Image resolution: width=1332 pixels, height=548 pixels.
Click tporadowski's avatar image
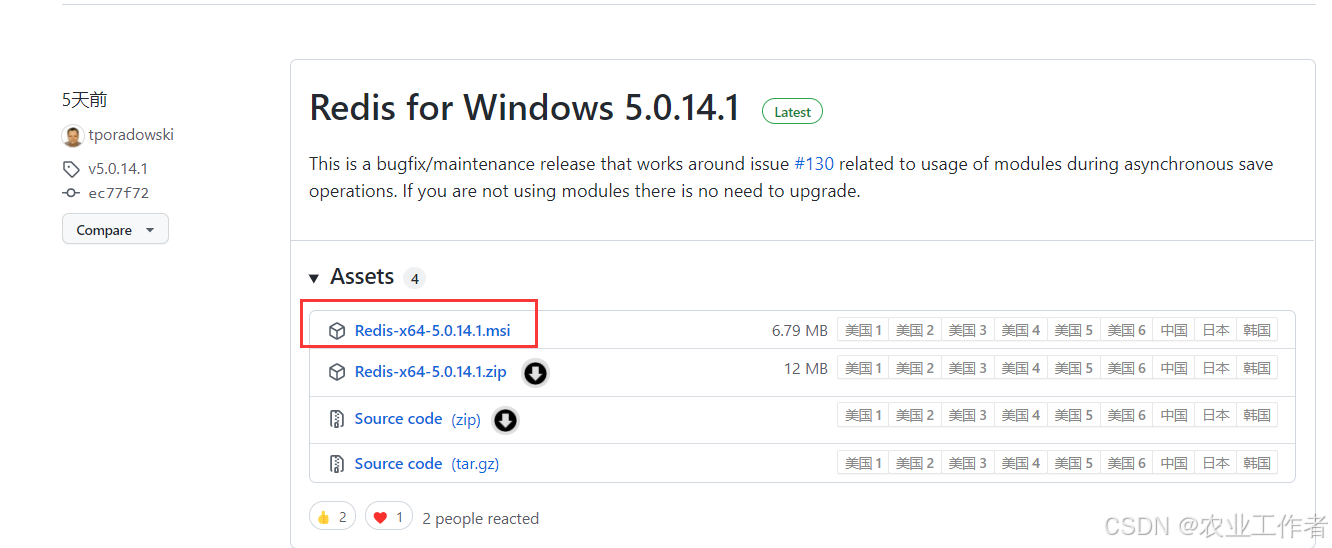coord(72,135)
